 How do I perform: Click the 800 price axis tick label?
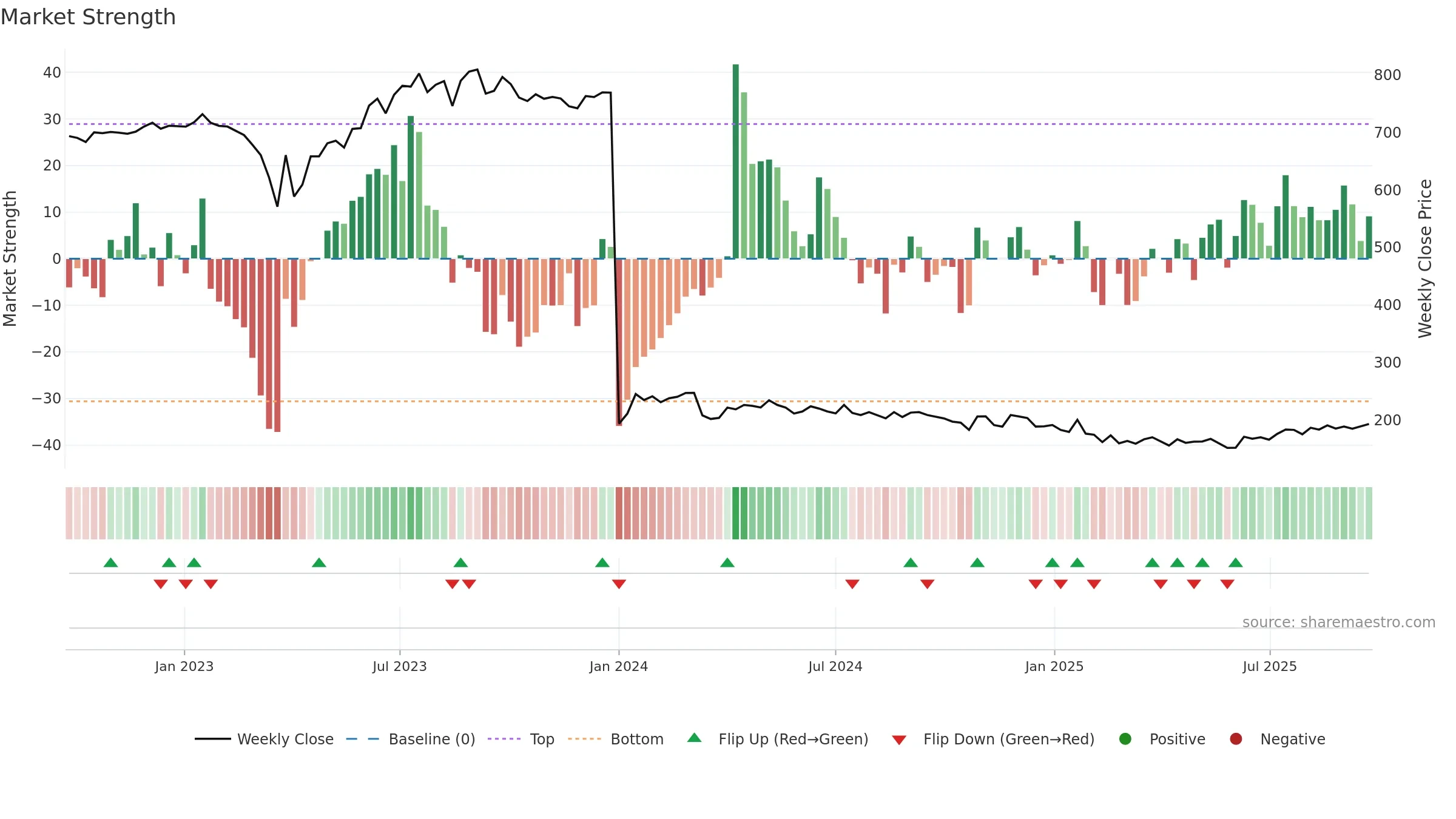[1387, 75]
